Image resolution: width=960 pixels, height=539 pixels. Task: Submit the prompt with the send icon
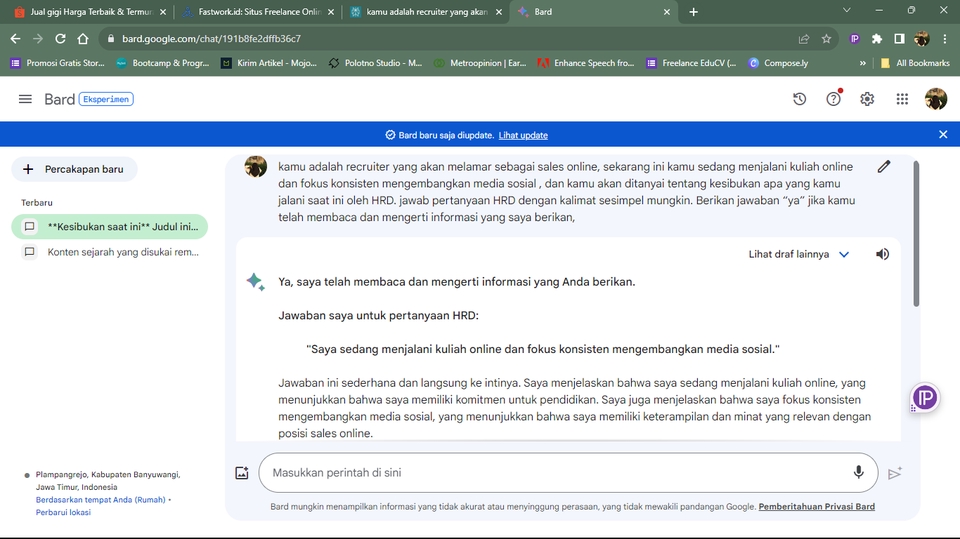coord(895,473)
